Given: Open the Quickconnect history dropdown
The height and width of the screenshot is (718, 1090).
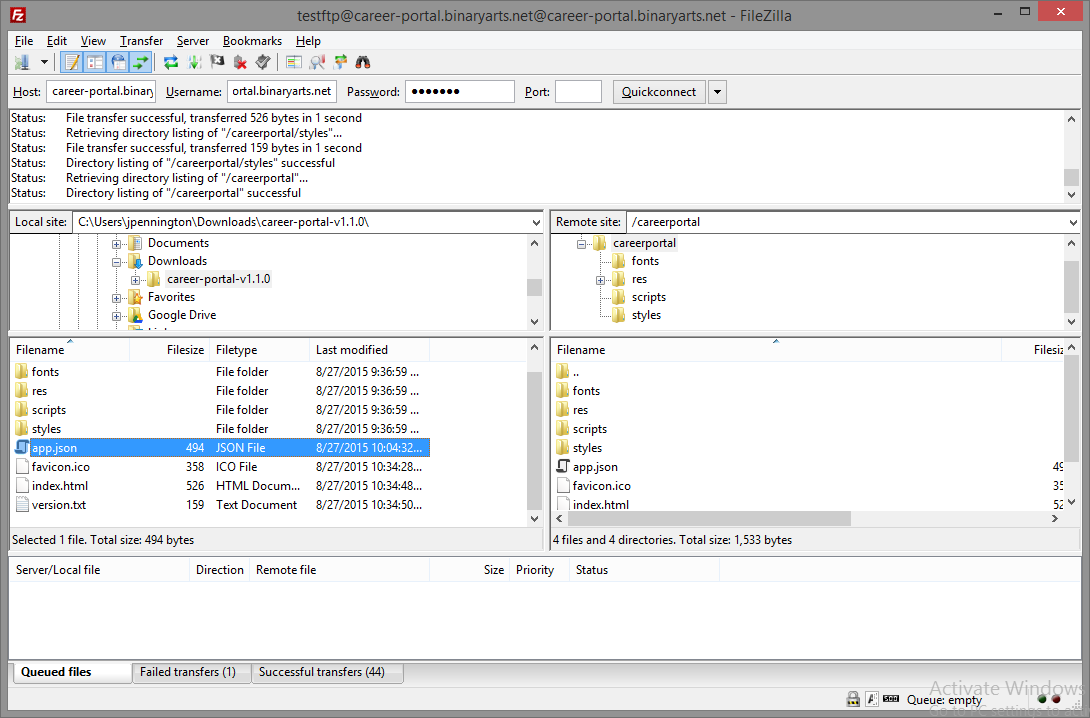Looking at the screenshot, I should (x=717, y=92).
